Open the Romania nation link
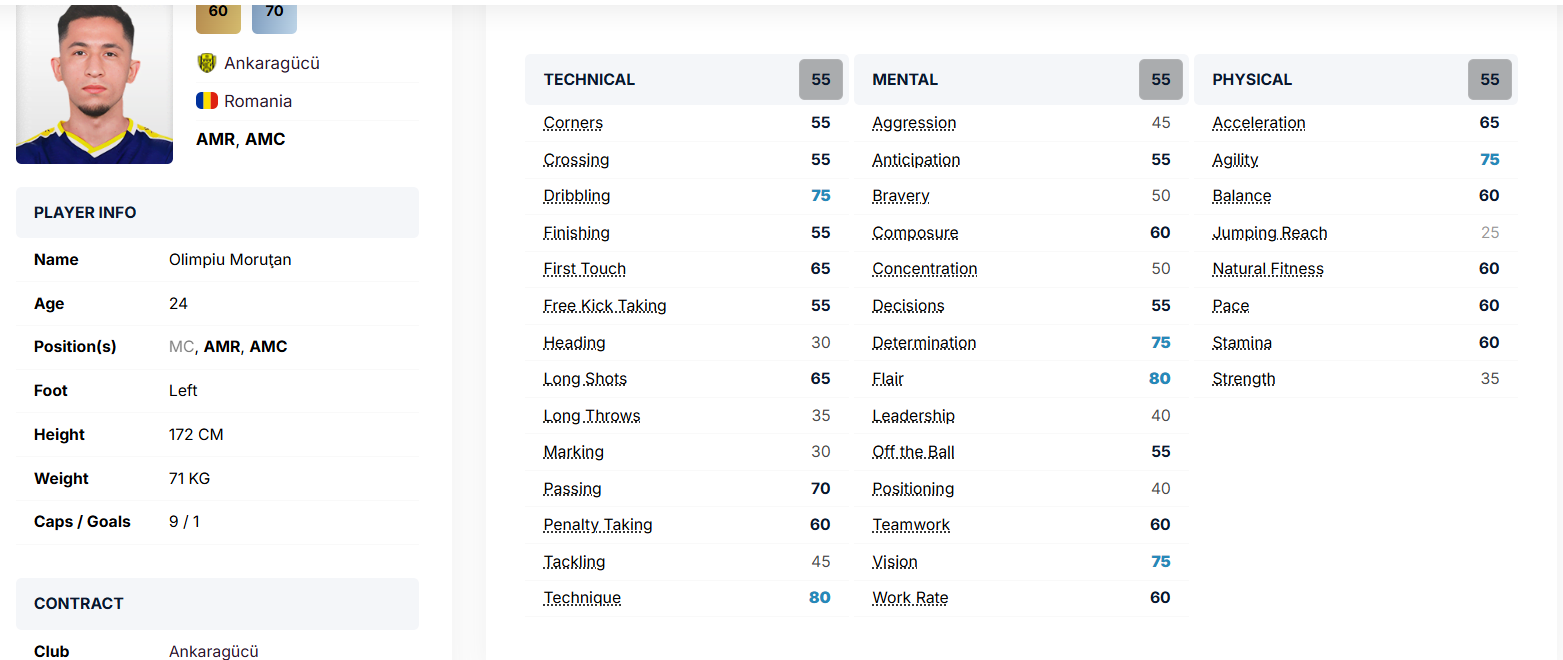 coord(258,101)
